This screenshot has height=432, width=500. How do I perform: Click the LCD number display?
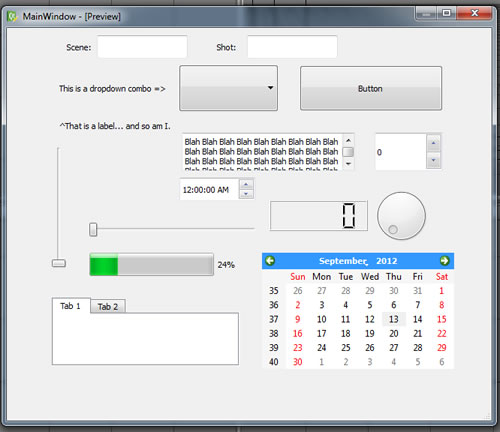point(319,216)
